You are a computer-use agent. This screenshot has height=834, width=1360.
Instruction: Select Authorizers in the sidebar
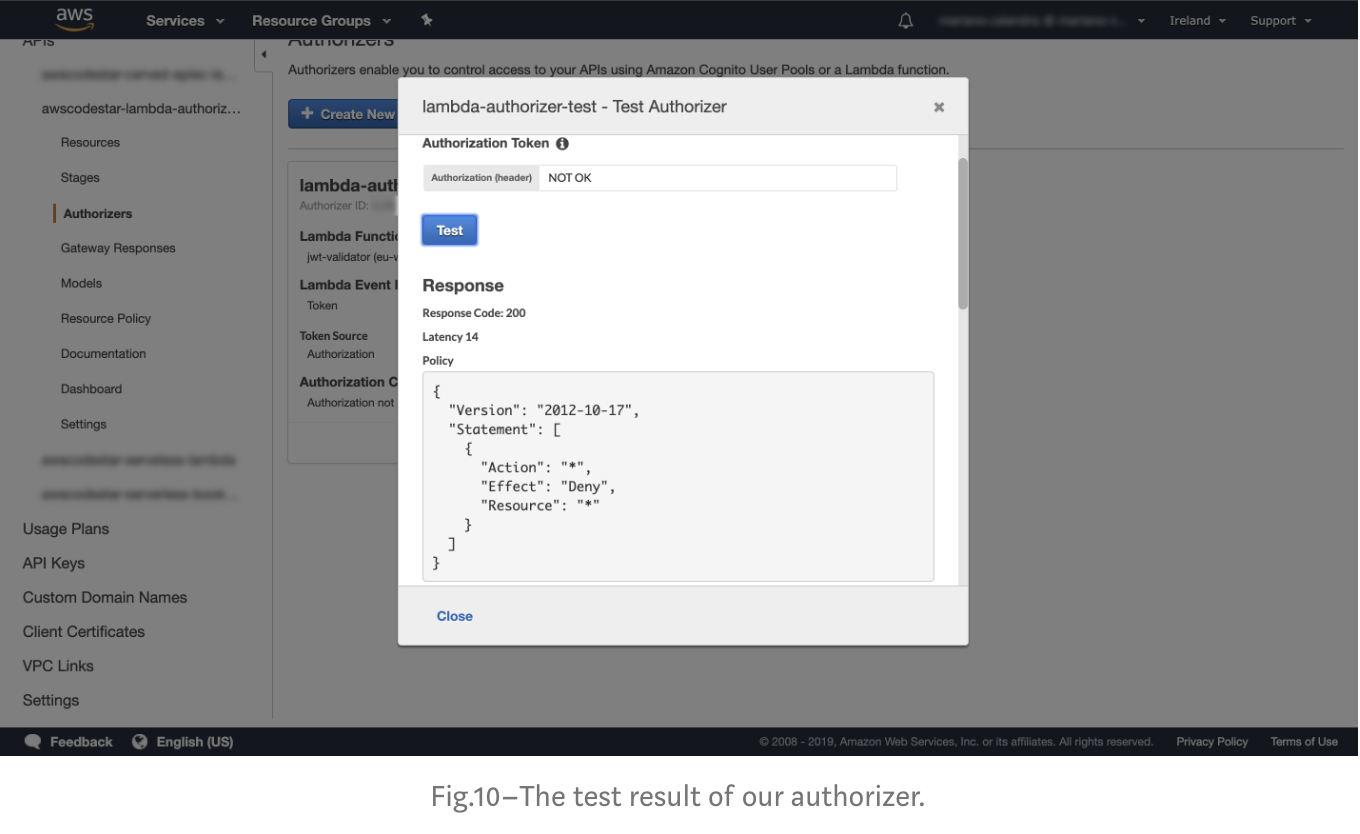coord(97,213)
